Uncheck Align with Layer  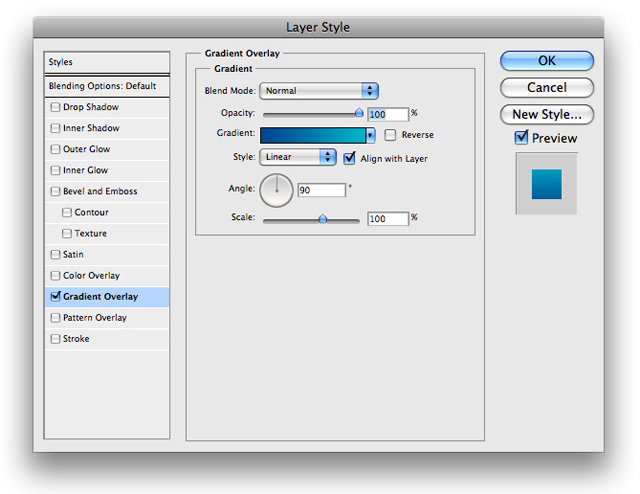[349, 158]
